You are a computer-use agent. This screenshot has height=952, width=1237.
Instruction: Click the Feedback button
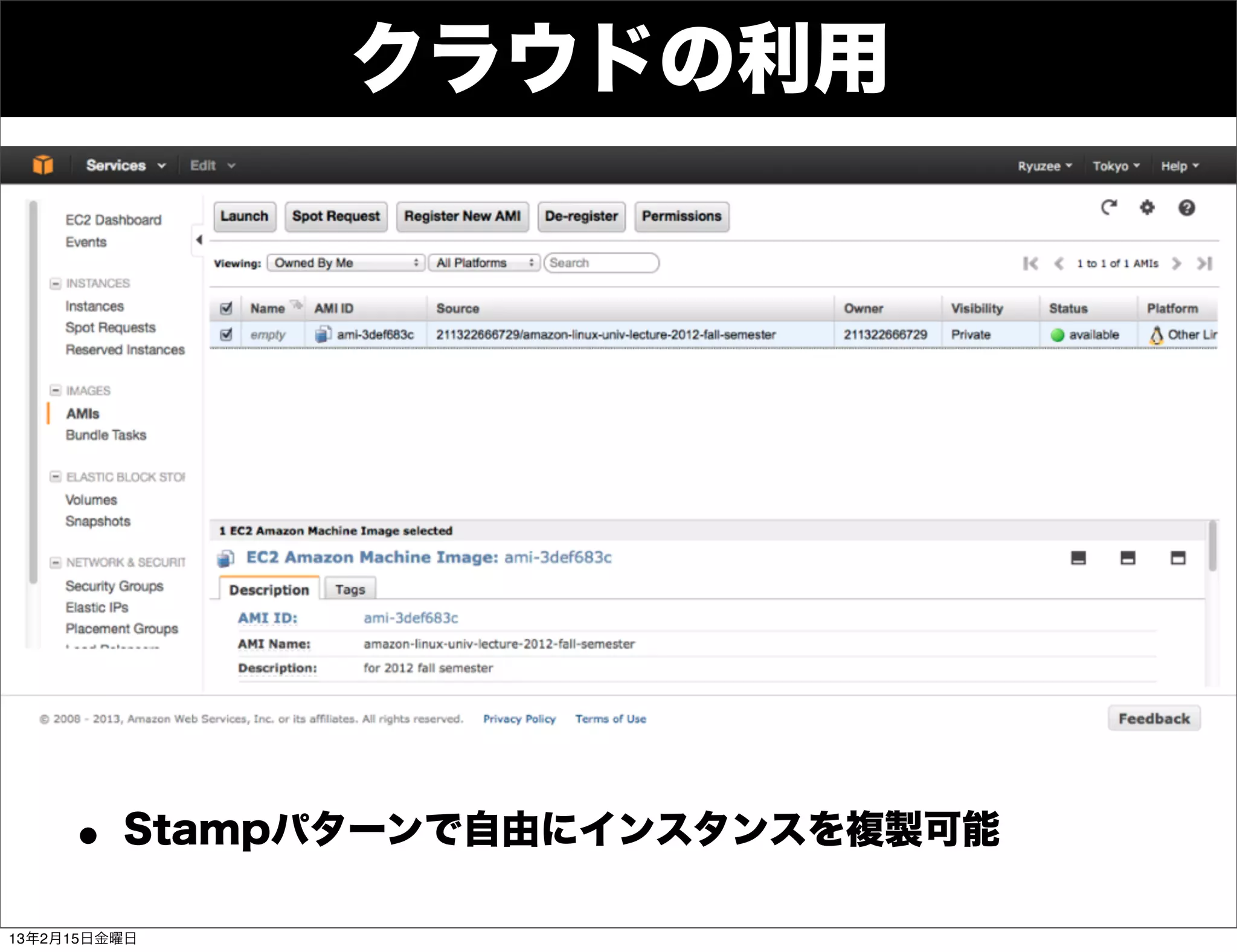click(x=1154, y=718)
